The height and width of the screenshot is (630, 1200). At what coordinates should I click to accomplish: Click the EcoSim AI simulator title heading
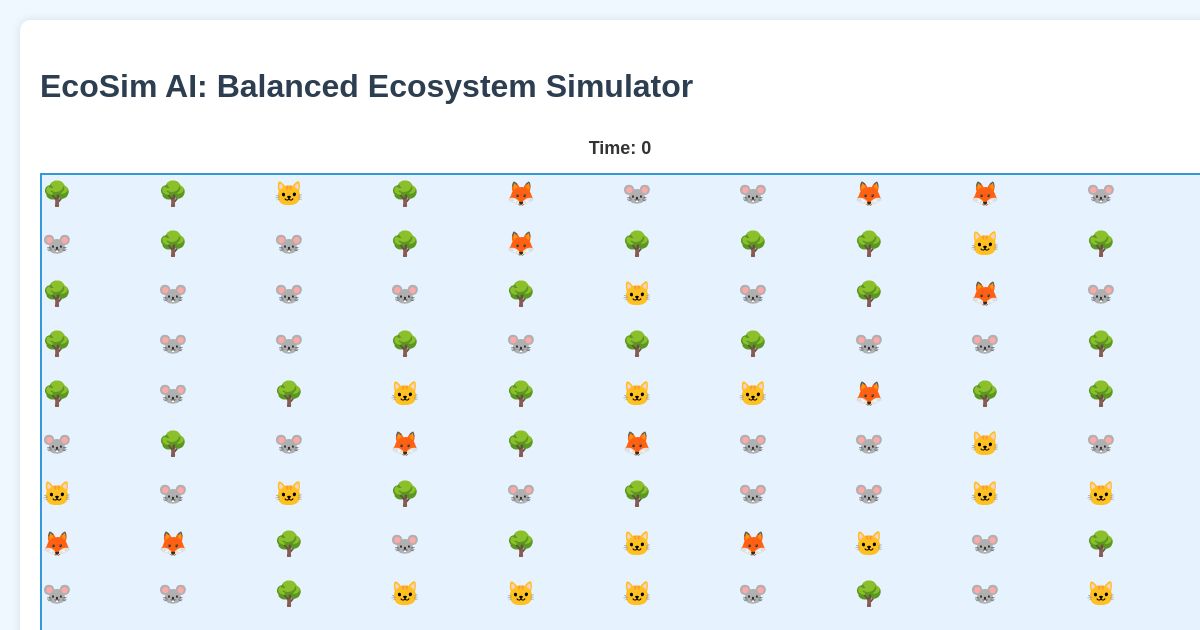(366, 87)
